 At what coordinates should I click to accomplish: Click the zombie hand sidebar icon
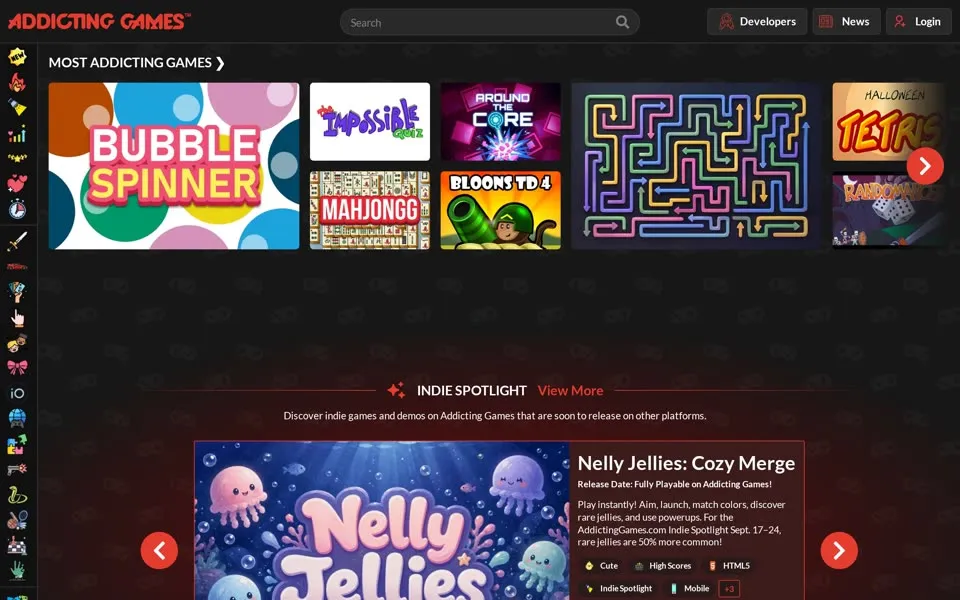[x=17, y=571]
